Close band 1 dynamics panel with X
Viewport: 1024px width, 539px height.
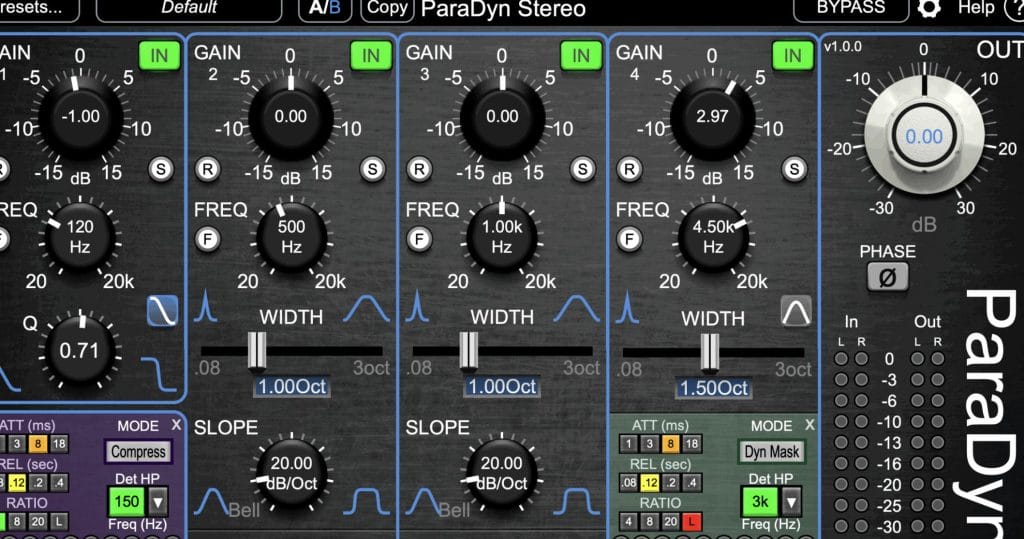[x=176, y=425]
